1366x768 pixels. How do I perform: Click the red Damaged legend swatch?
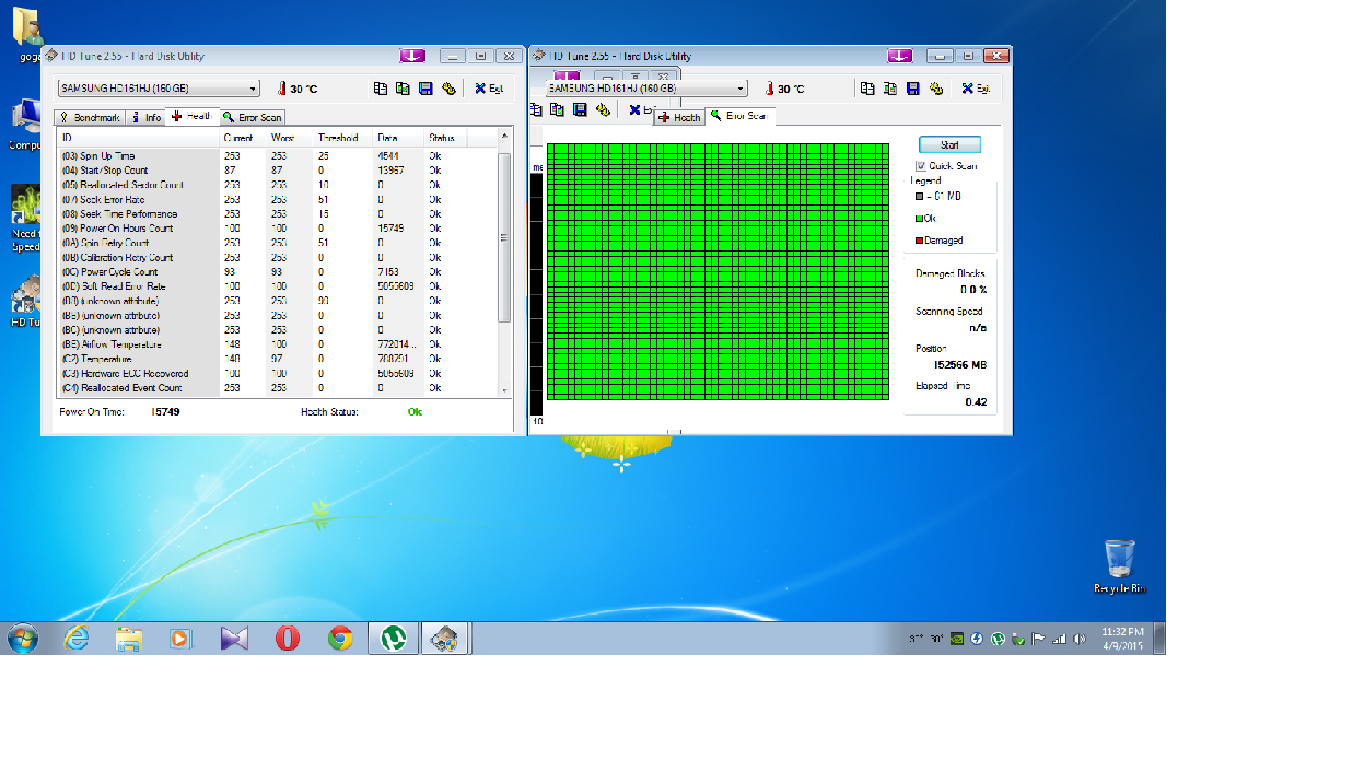pos(919,241)
